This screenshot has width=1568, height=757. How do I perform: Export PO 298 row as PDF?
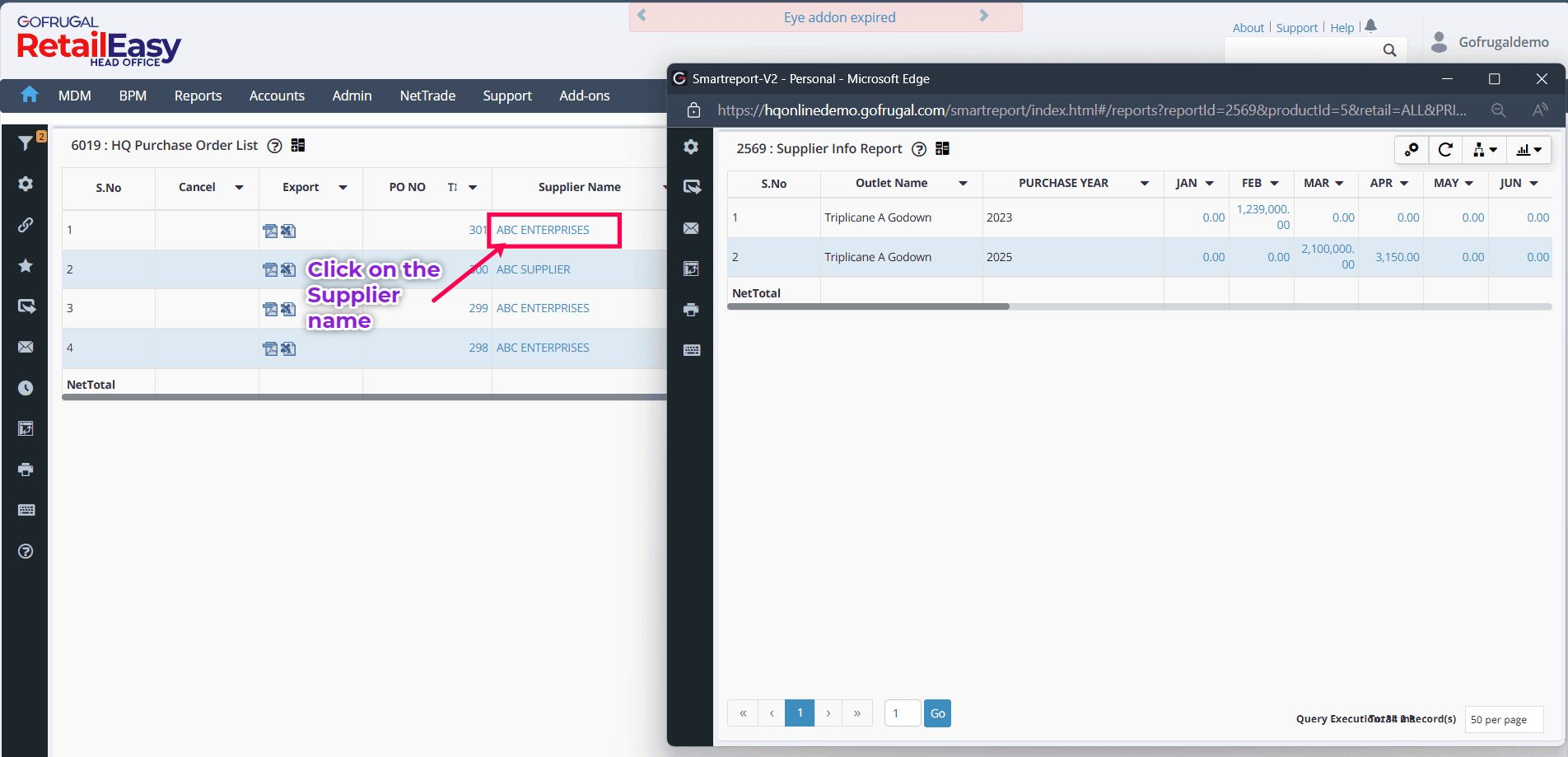pyautogui.click(x=270, y=348)
